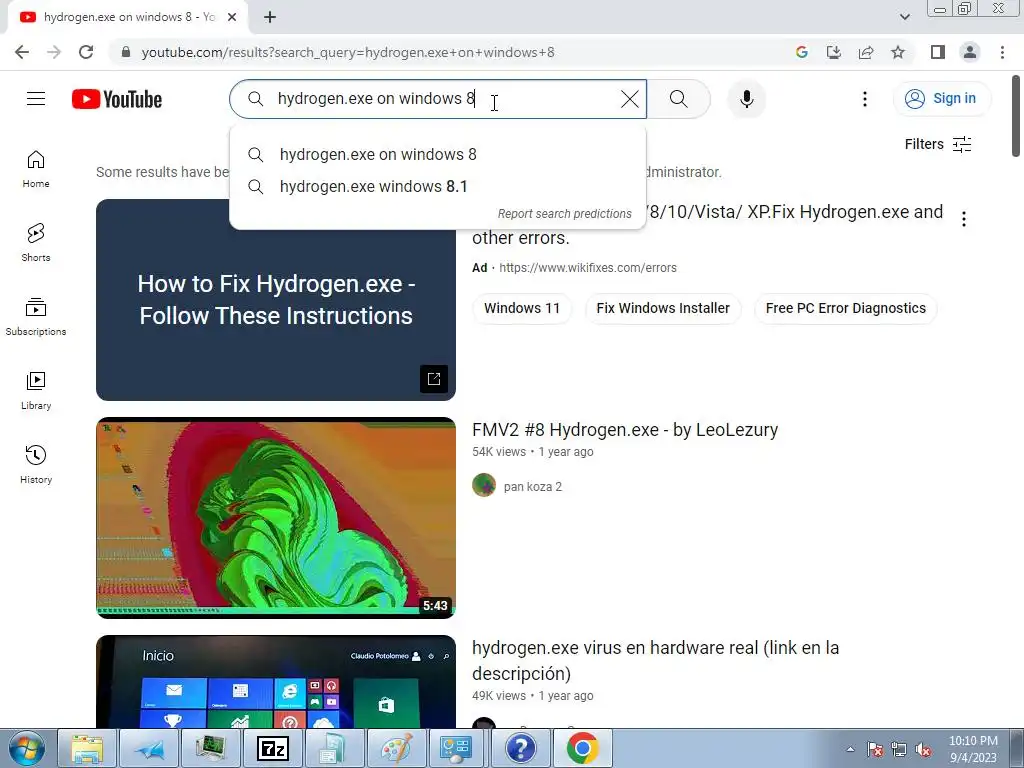Screen dimensions: 1024x768
Task: Click the 'Windows 11' chip
Action: 522,308
